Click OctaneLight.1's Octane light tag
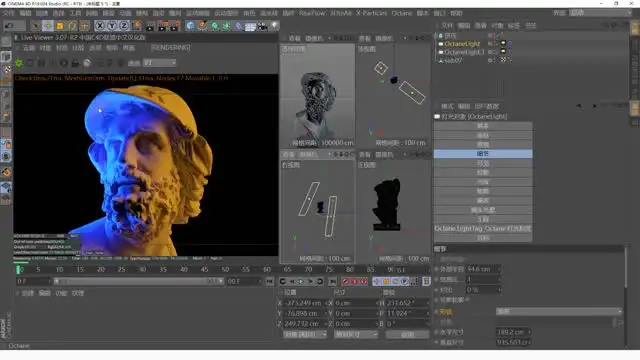This screenshot has height=360, width=640. tap(503, 52)
